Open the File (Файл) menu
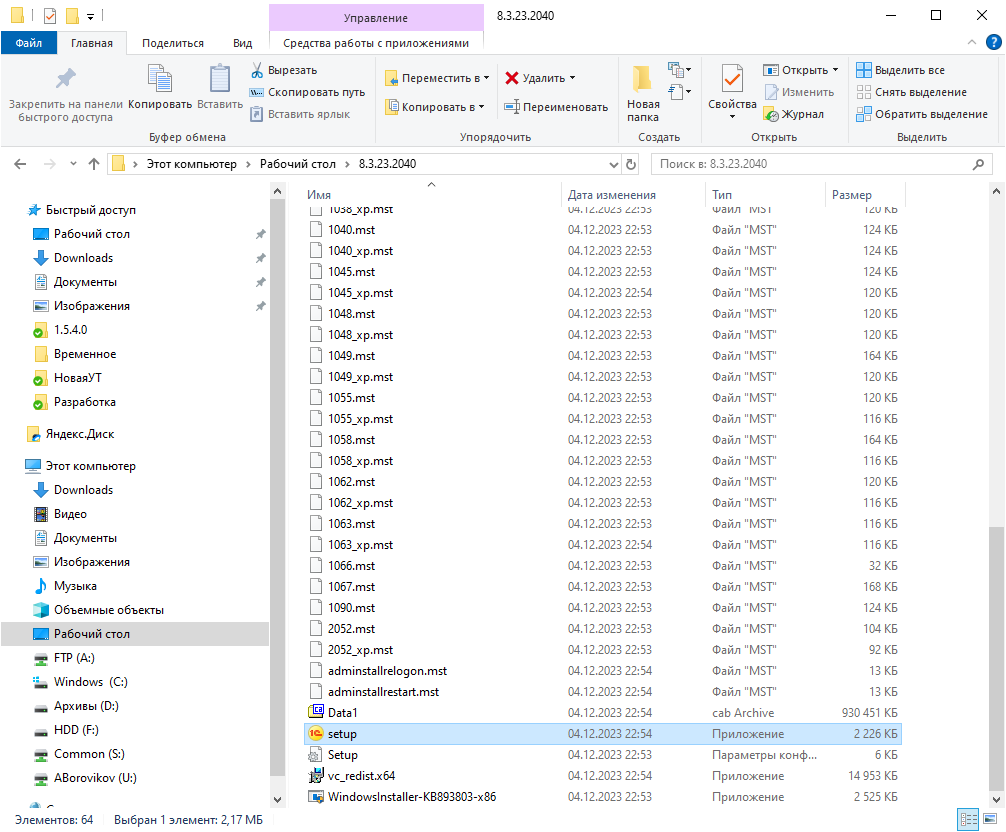The width and height of the screenshot is (1006, 832). click(28, 43)
